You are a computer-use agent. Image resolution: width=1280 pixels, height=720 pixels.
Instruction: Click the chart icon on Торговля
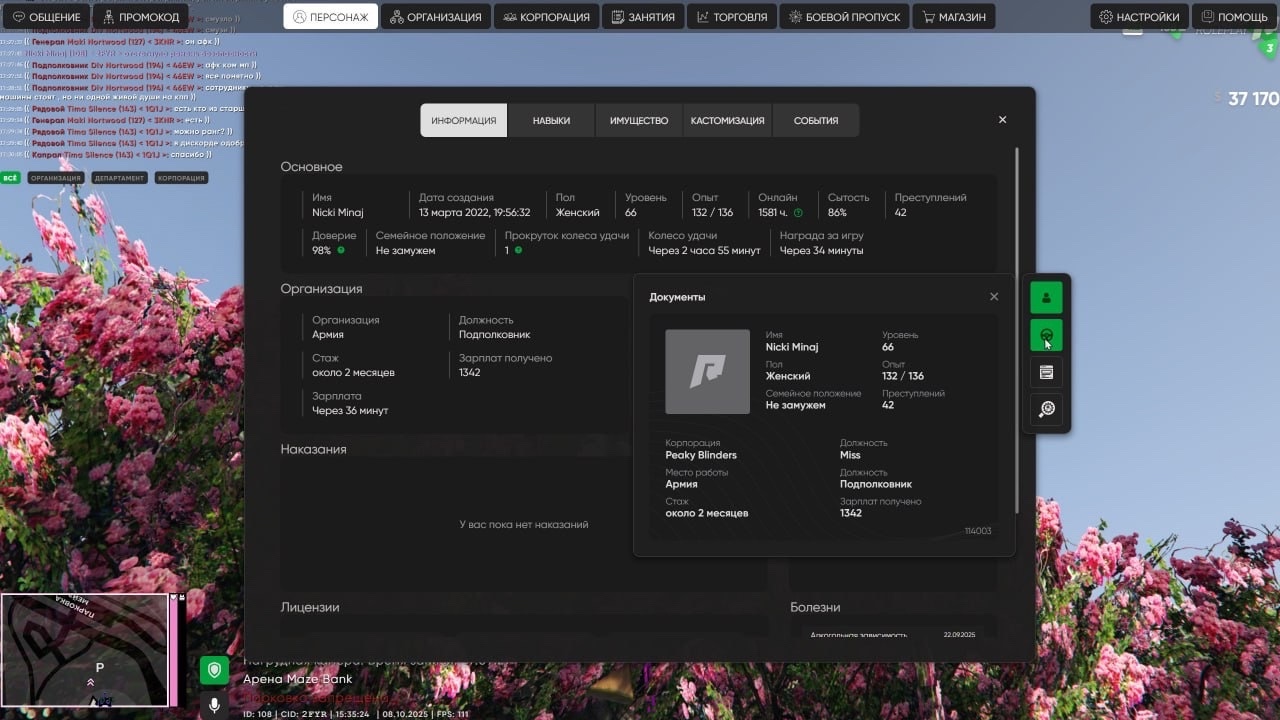pyautogui.click(x=703, y=17)
